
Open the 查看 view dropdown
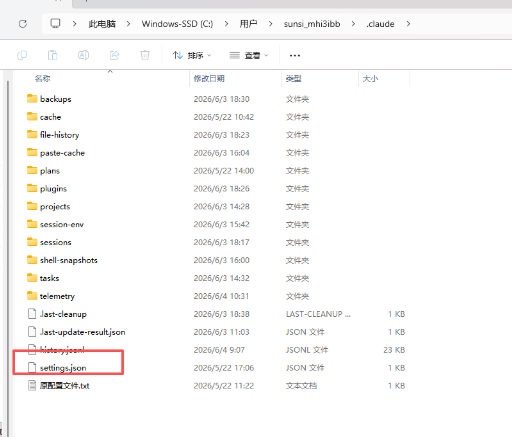(249, 55)
